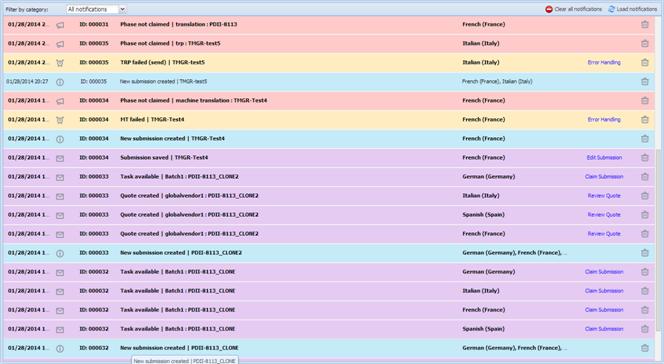Screen dimensions: 664x364
Task: Select 'TRP failed (send) | TMGR-test5' text
Action: coord(162,62)
